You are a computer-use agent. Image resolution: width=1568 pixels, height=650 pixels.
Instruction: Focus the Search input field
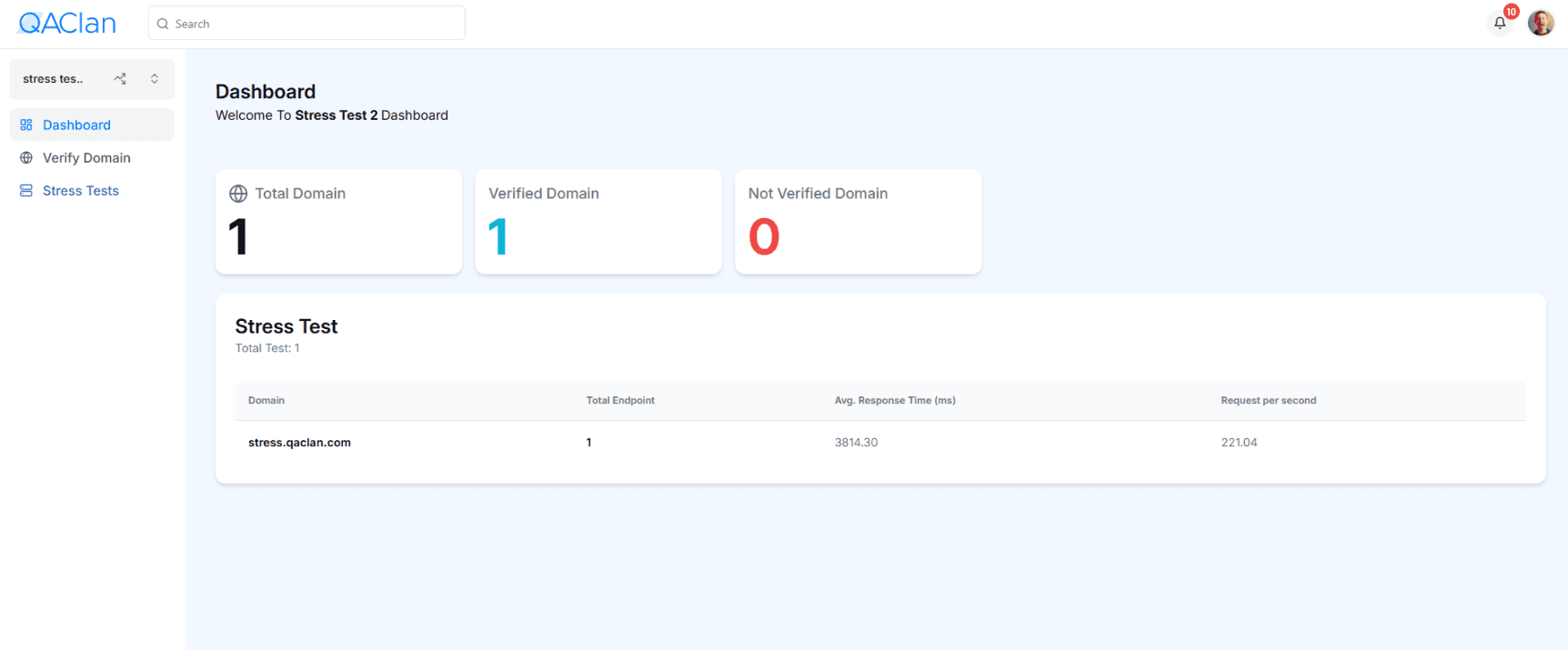pyautogui.click(x=307, y=23)
